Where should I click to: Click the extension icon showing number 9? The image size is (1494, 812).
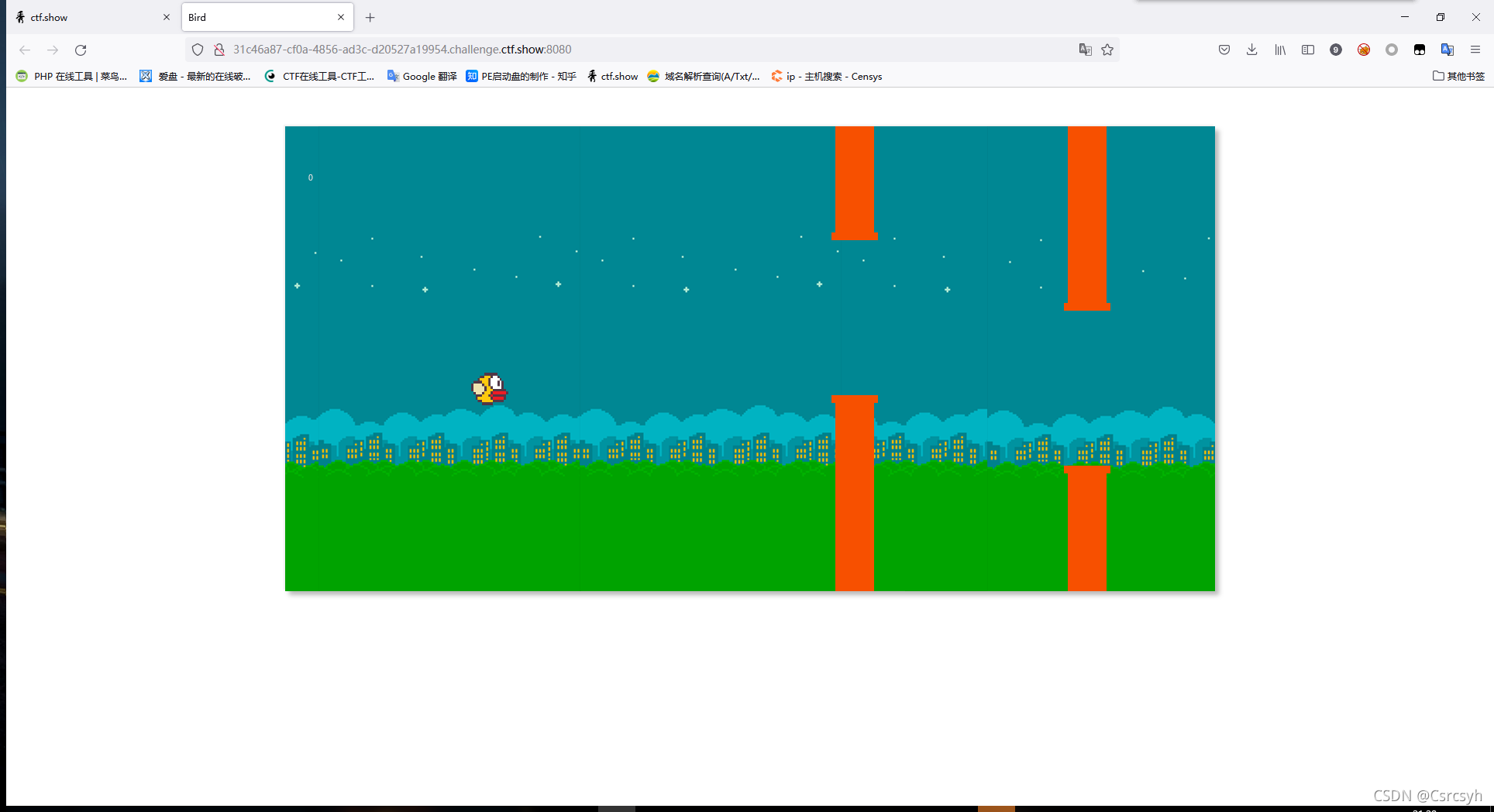1336,50
